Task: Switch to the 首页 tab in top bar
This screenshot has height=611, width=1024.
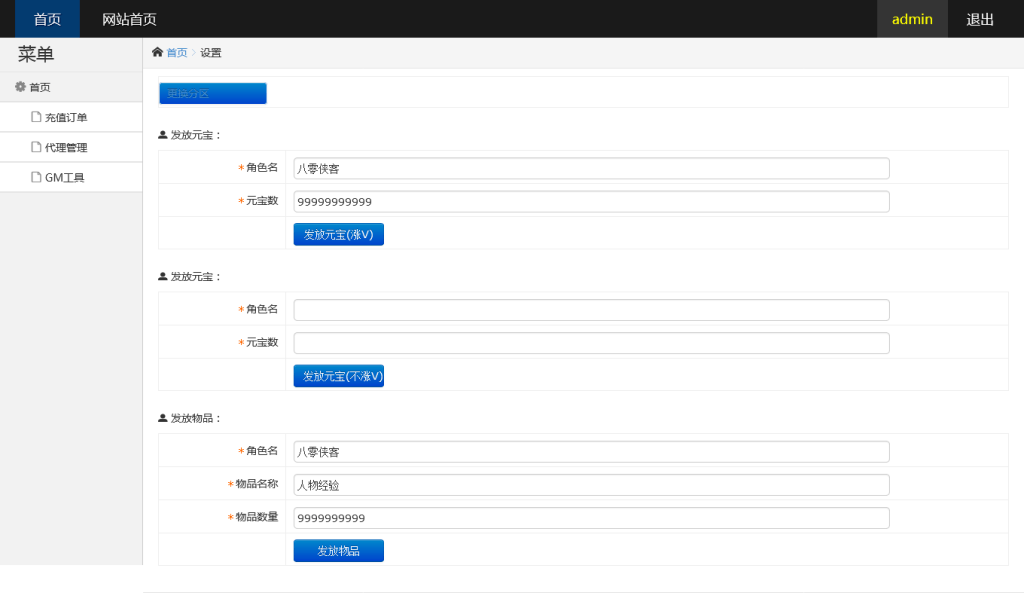Action: (x=47, y=19)
